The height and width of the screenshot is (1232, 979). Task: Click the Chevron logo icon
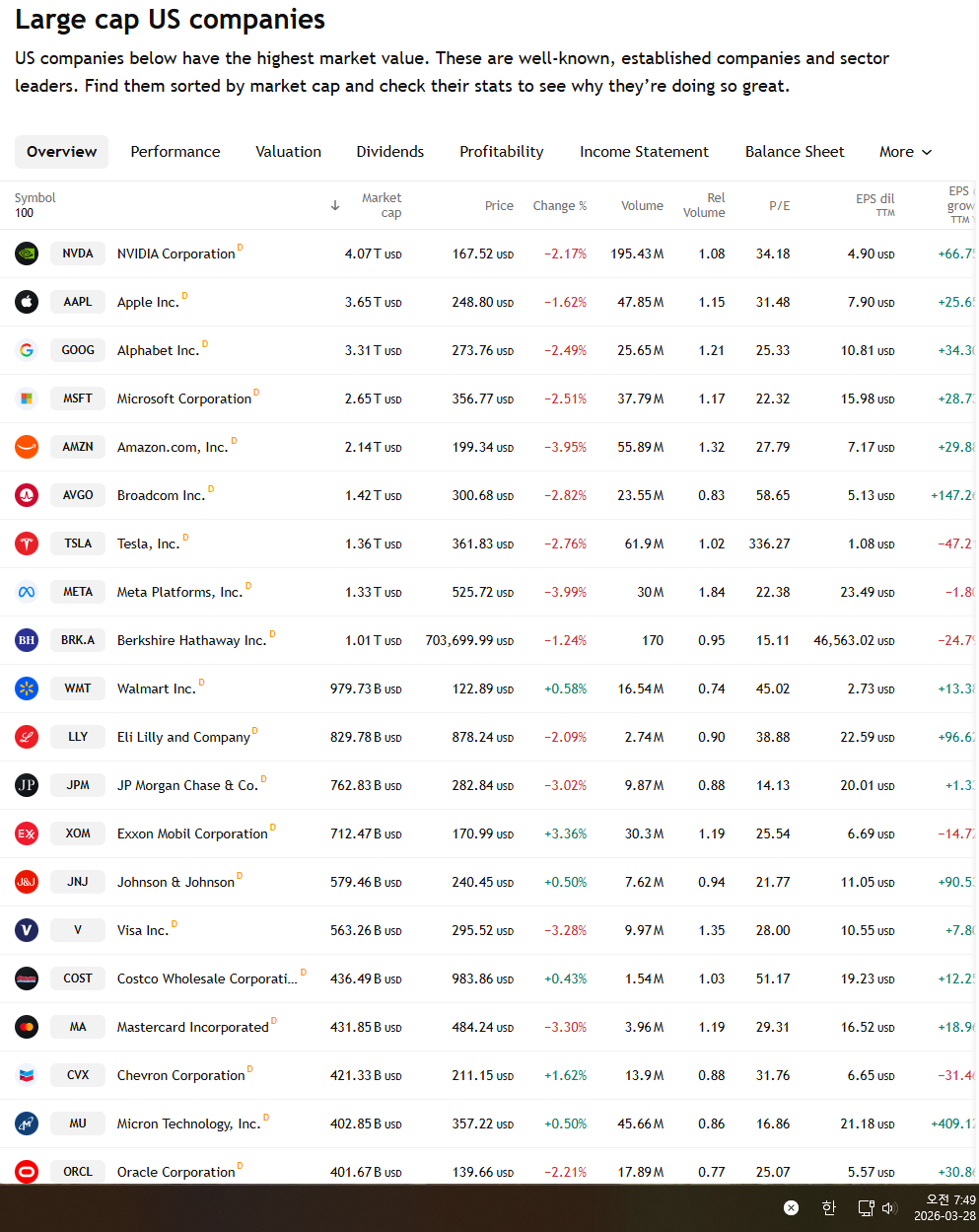(x=27, y=1075)
